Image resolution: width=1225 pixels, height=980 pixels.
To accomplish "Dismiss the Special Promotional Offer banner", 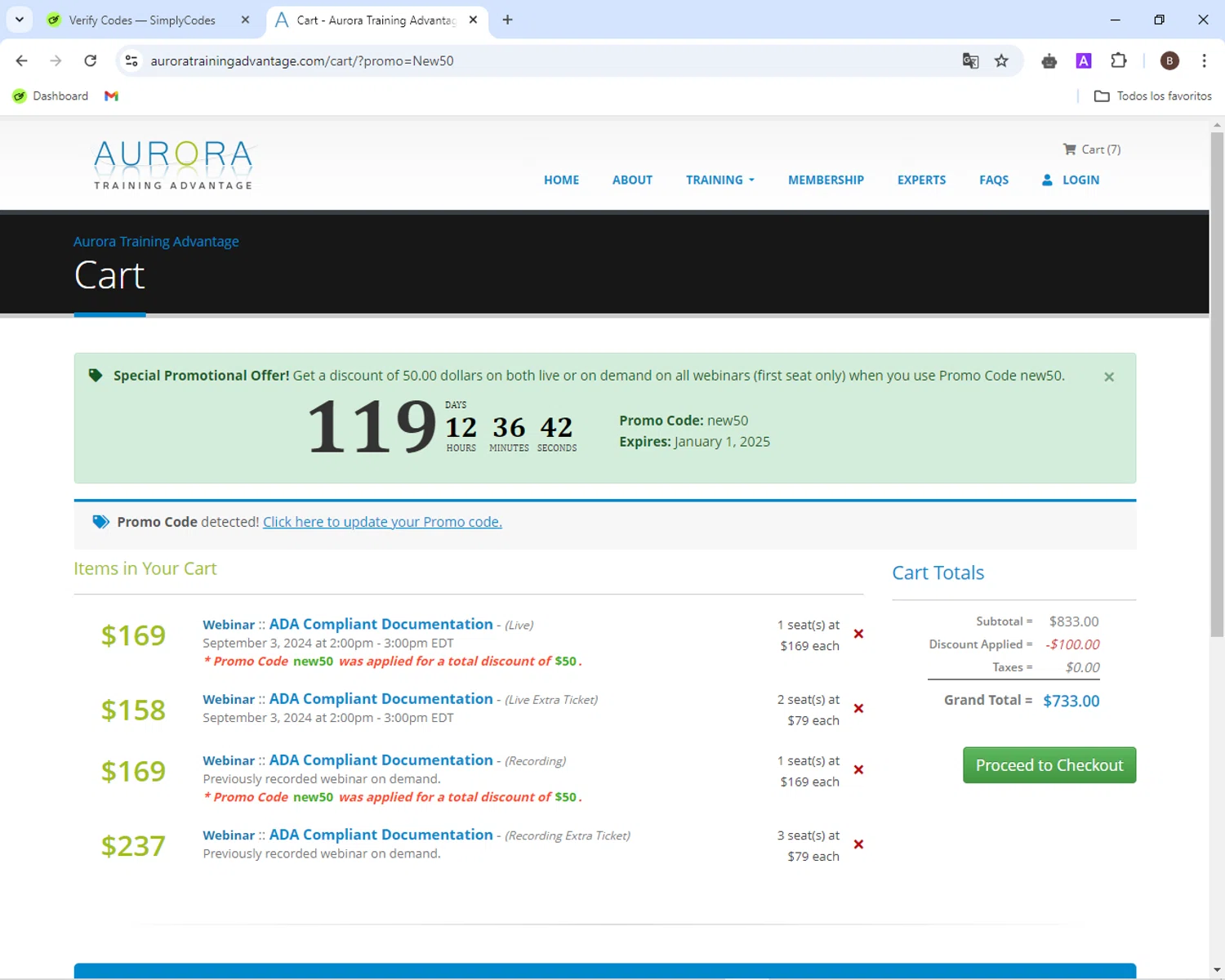I will click(x=1109, y=376).
